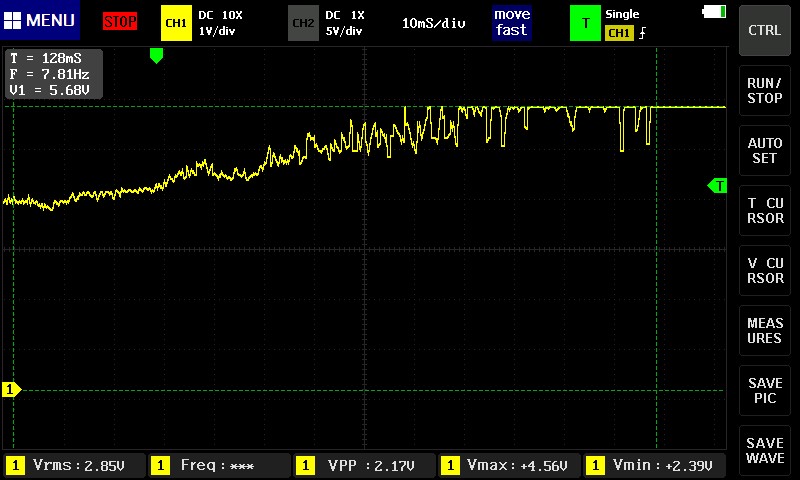Select the gray CH2 channel indicator
Image resolution: width=800 pixels, height=480 pixels.
click(303, 23)
